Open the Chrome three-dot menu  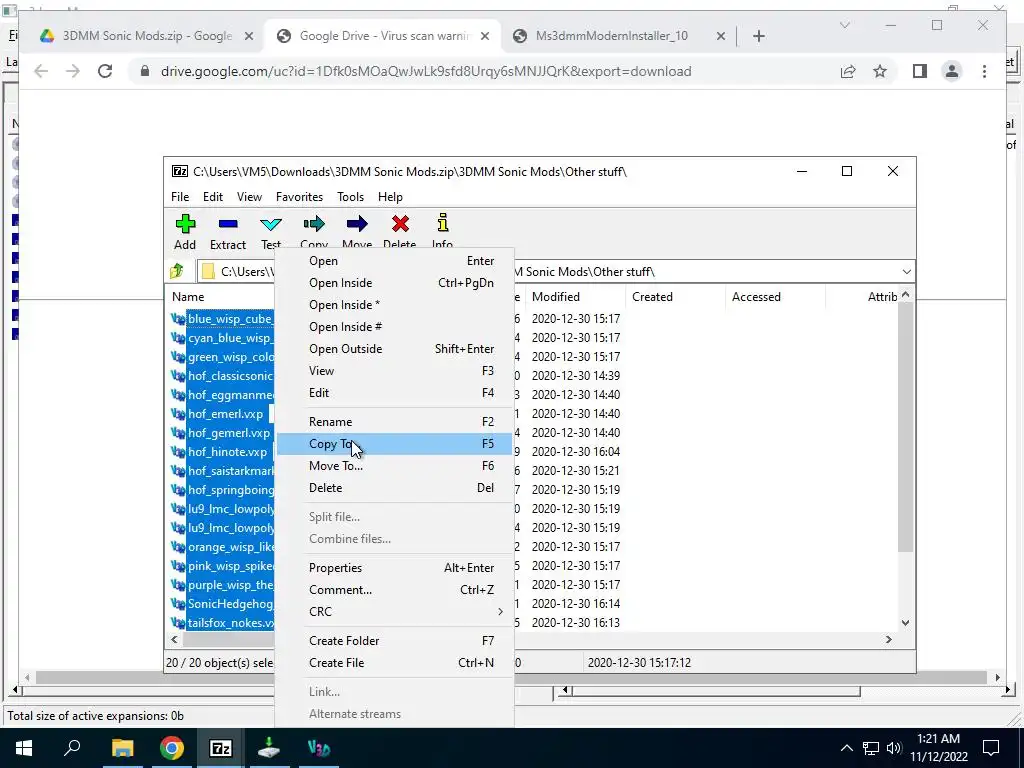click(984, 71)
